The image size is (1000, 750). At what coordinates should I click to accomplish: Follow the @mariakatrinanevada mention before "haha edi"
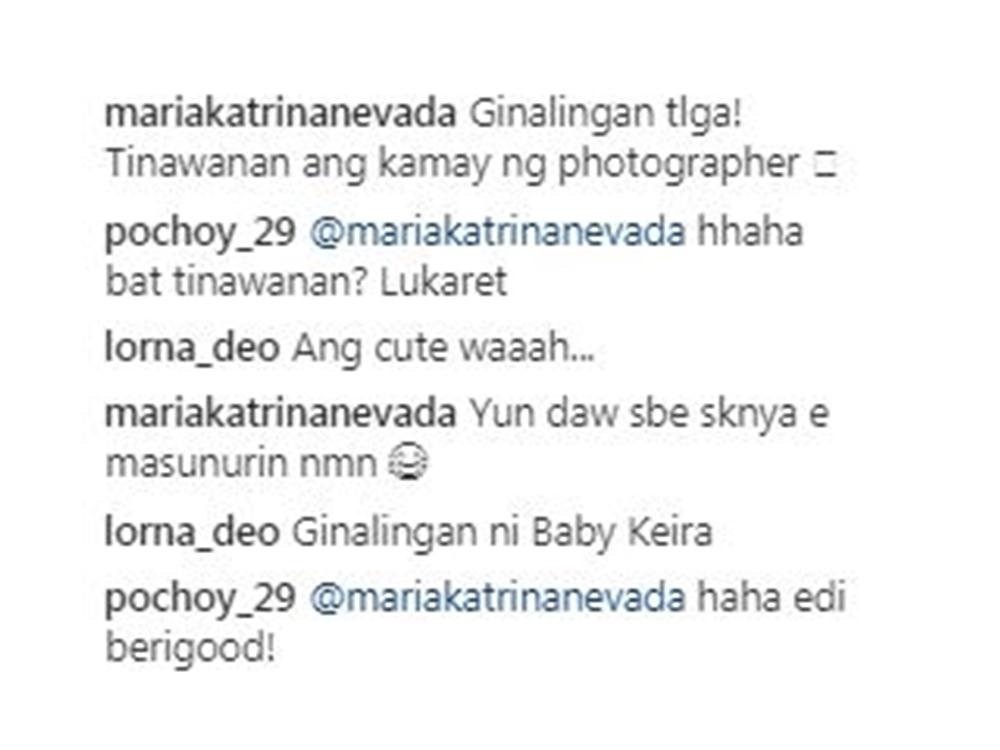click(497, 598)
